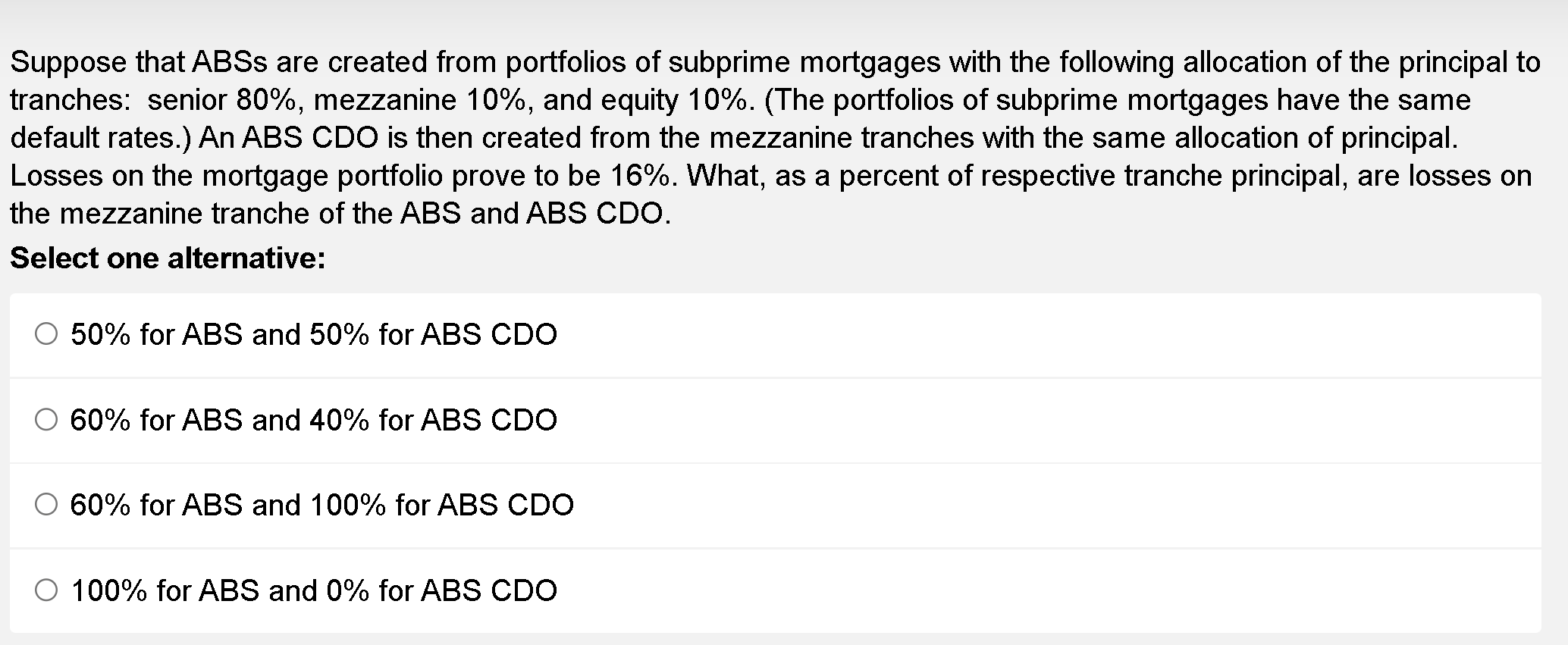Screen dimensions: 1568x645
Task: Select the "60% for ABS and 40% for ABS CDO" radio button
Action: pos(45,419)
